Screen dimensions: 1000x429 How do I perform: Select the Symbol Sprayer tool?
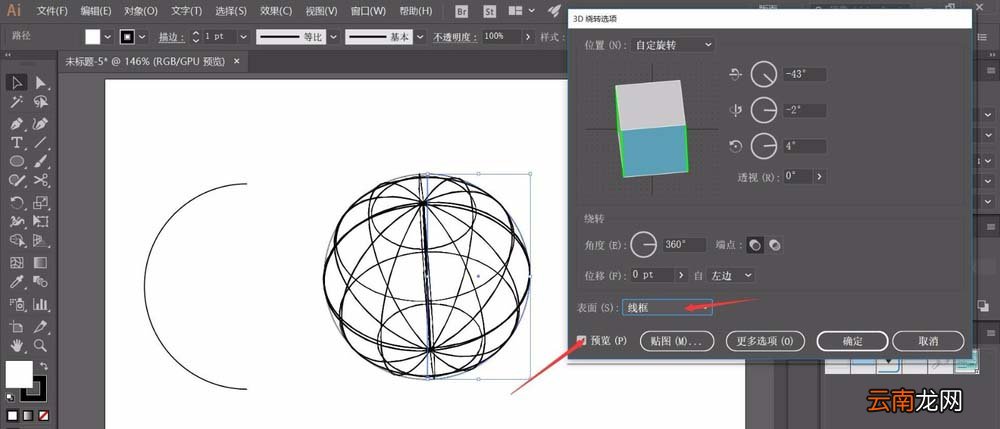tap(17, 304)
